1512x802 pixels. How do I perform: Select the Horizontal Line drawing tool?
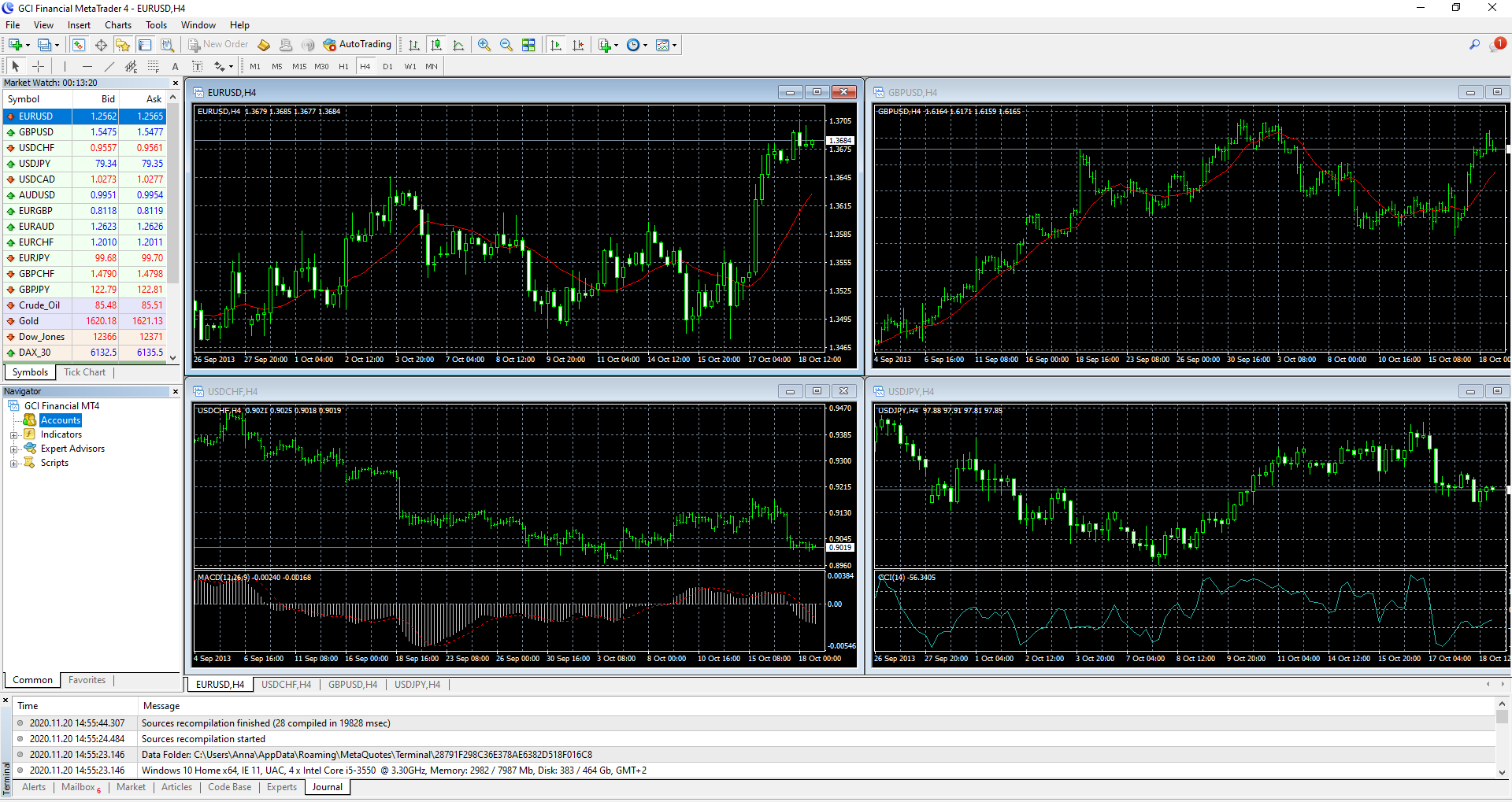click(87, 66)
